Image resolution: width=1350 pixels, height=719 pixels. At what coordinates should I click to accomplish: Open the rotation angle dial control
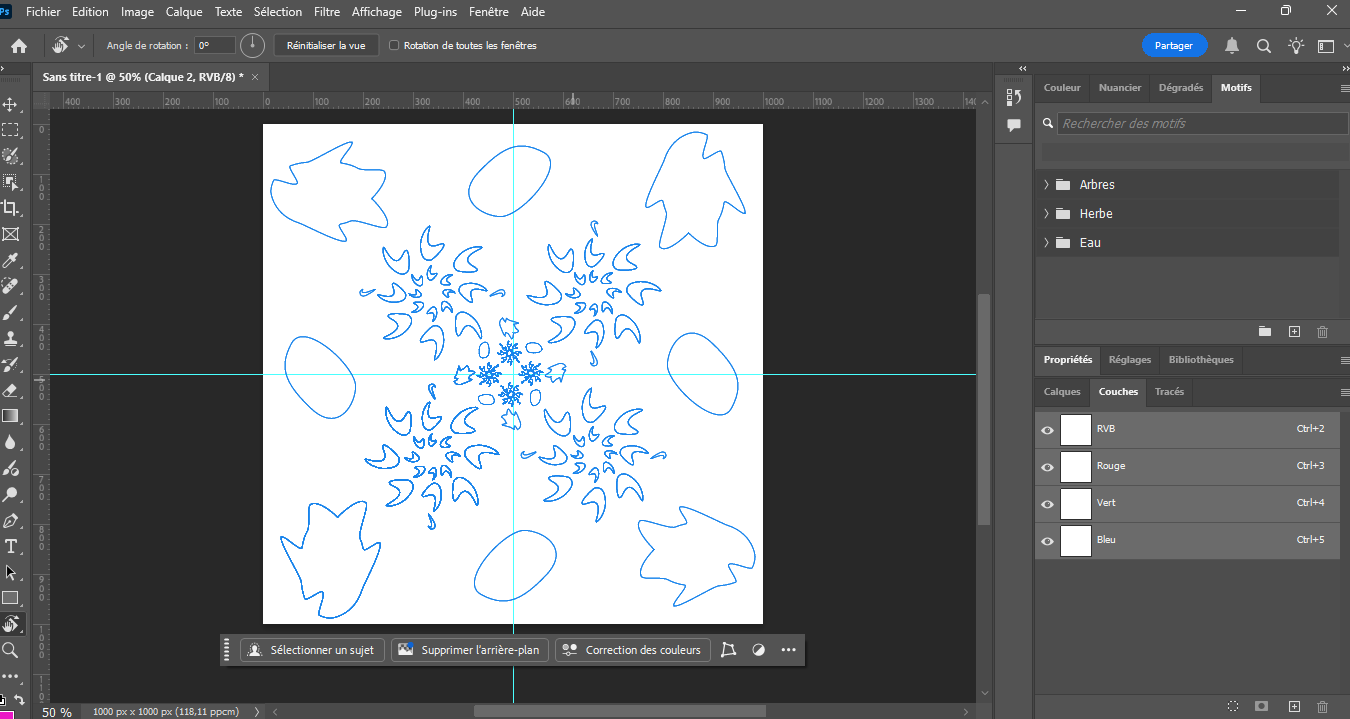tap(251, 44)
